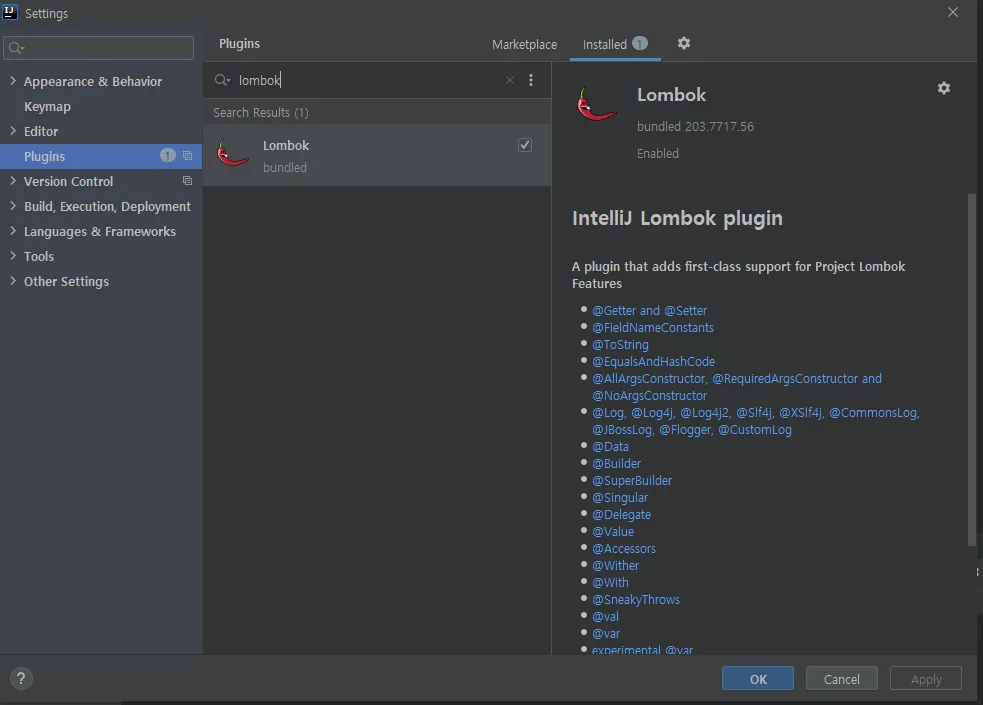983x705 pixels.
Task: Close the Settings dialog window
Action: [x=952, y=13]
